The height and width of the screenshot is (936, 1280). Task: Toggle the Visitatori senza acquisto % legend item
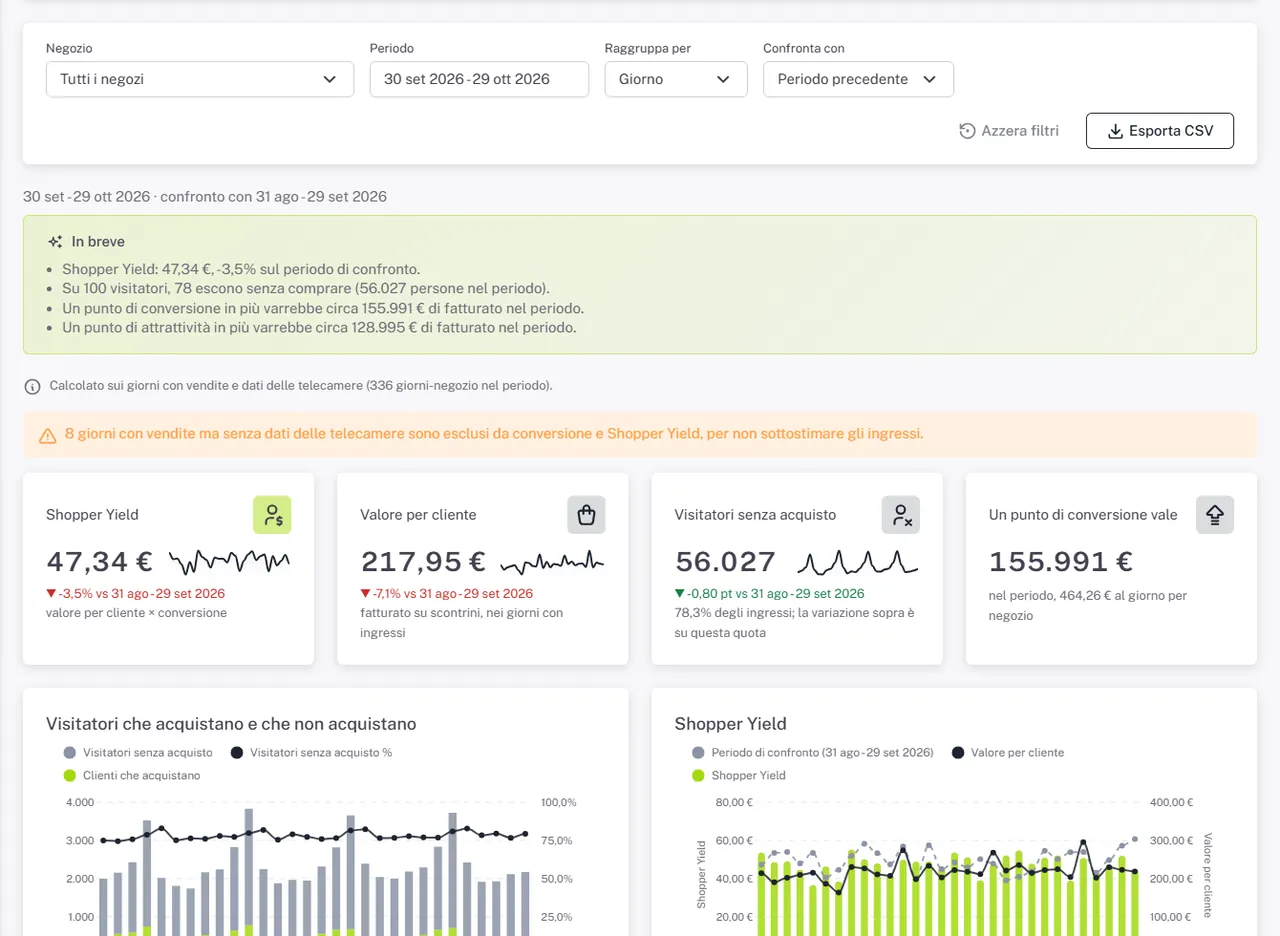(x=311, y=752)
